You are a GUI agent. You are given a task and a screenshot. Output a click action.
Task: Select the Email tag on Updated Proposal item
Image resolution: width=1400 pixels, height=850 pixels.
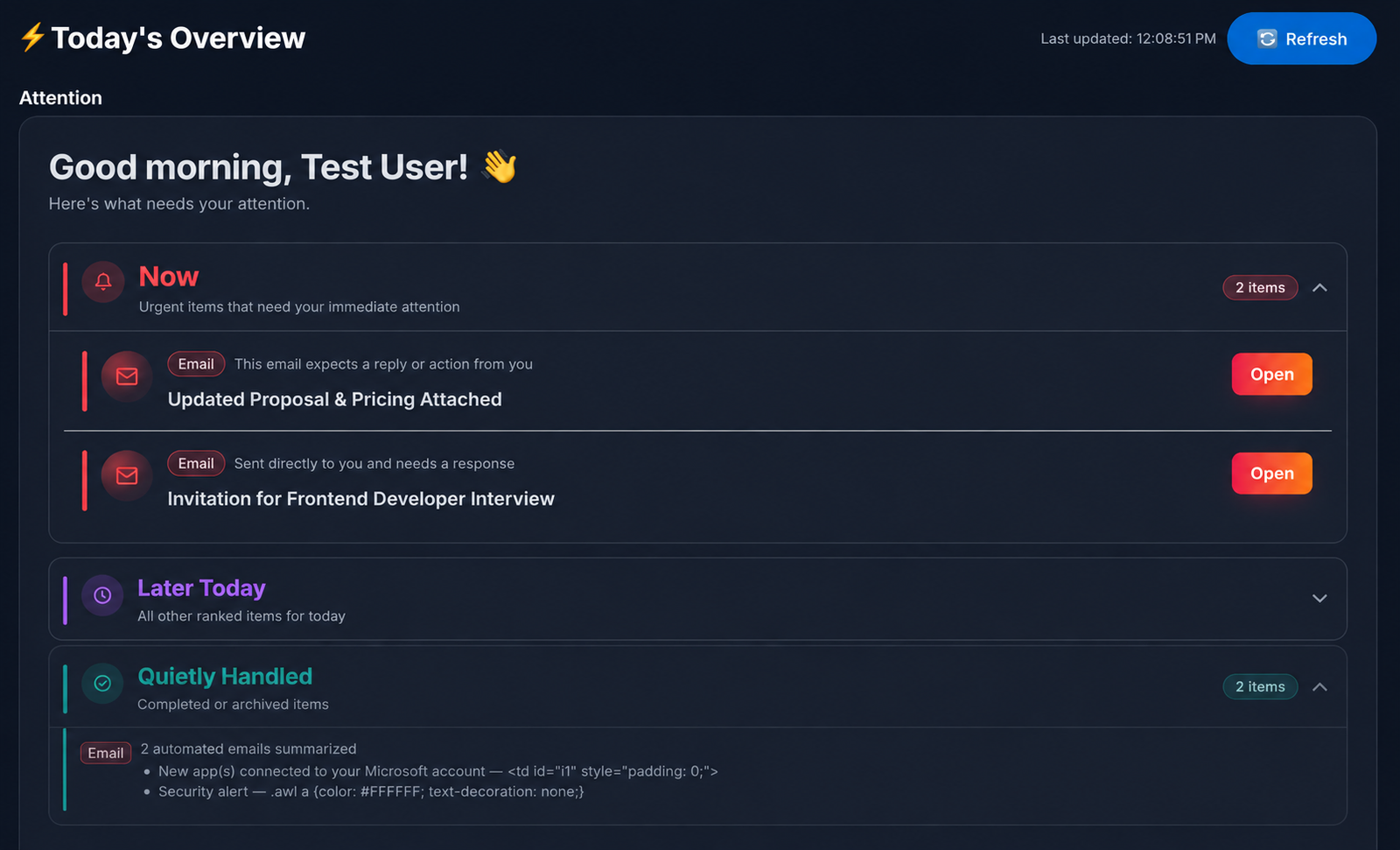[x=196, y=364]
